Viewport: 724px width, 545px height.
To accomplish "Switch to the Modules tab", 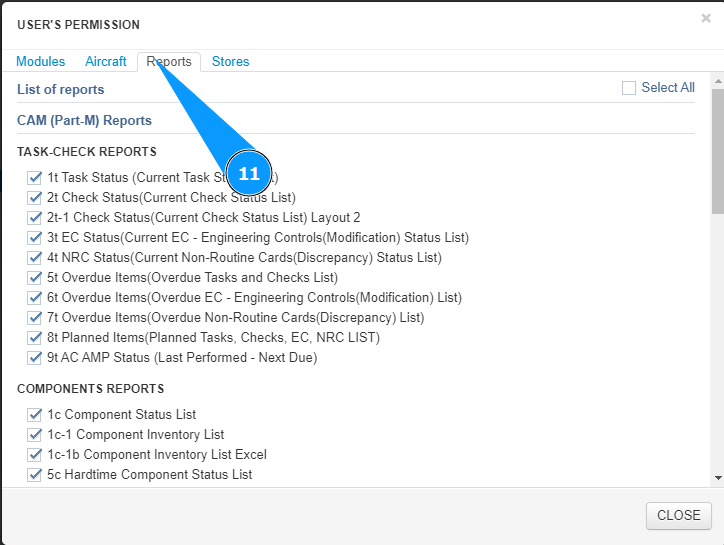I will (41, 62).
